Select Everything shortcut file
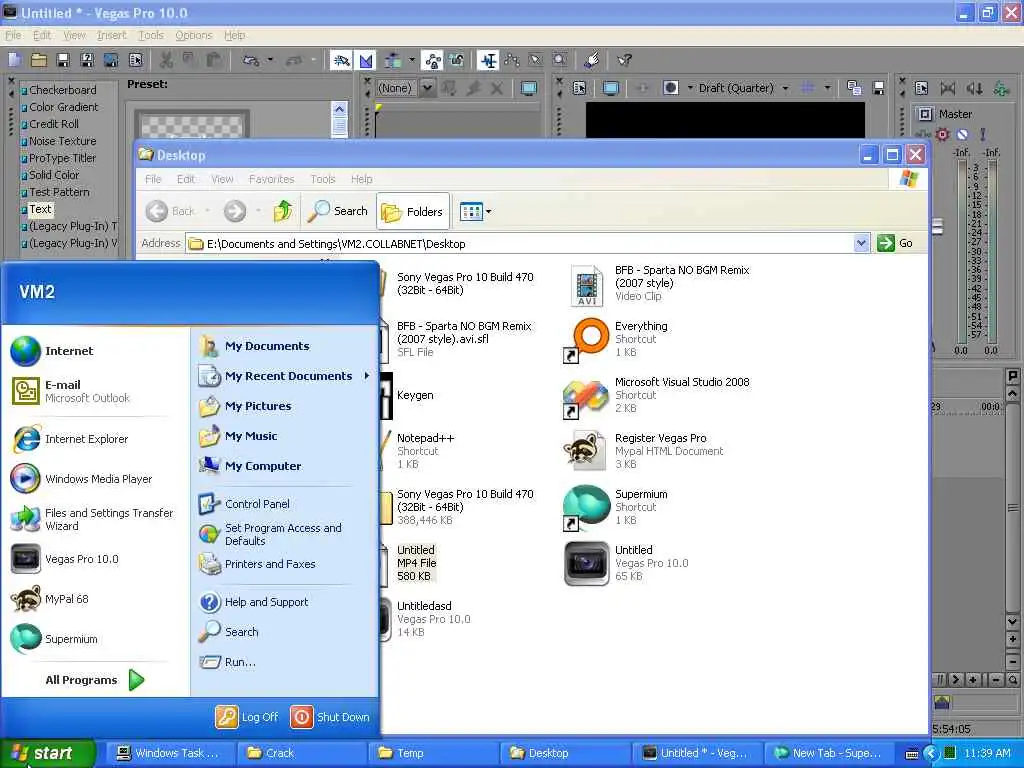This screenshot has height=768, width=1024. (x=615, y=339)
